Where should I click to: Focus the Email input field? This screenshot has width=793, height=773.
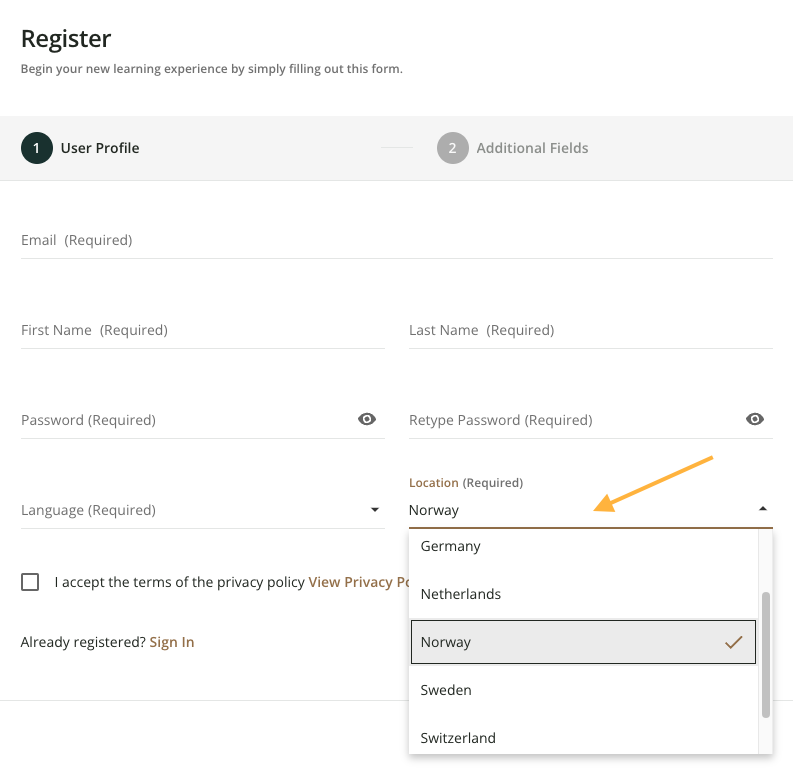(x=396, y=241)
